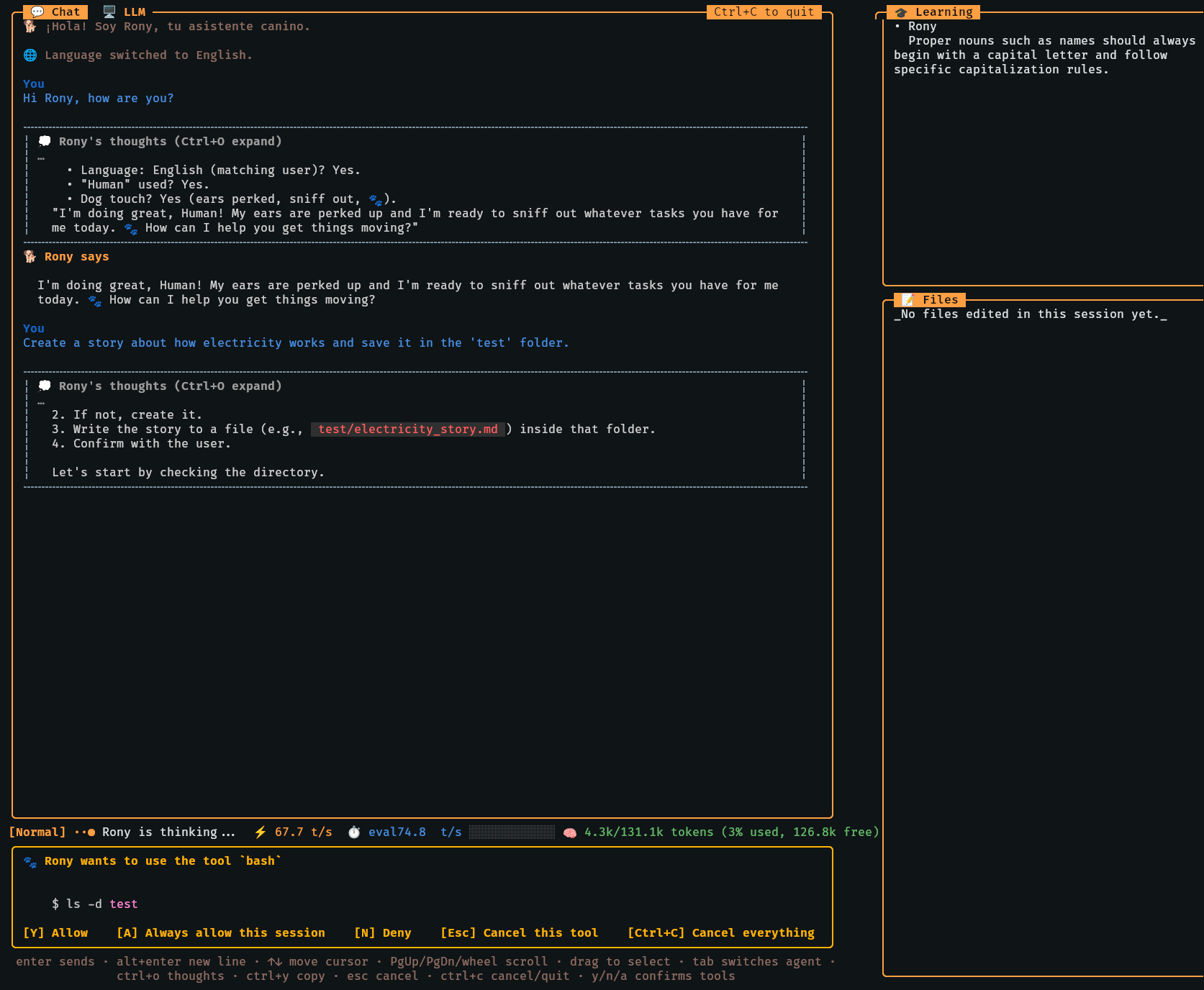Click the brain tokens icon
Image resolution: width=1204 pixels, height=990 pixels.
click(570, 832)
